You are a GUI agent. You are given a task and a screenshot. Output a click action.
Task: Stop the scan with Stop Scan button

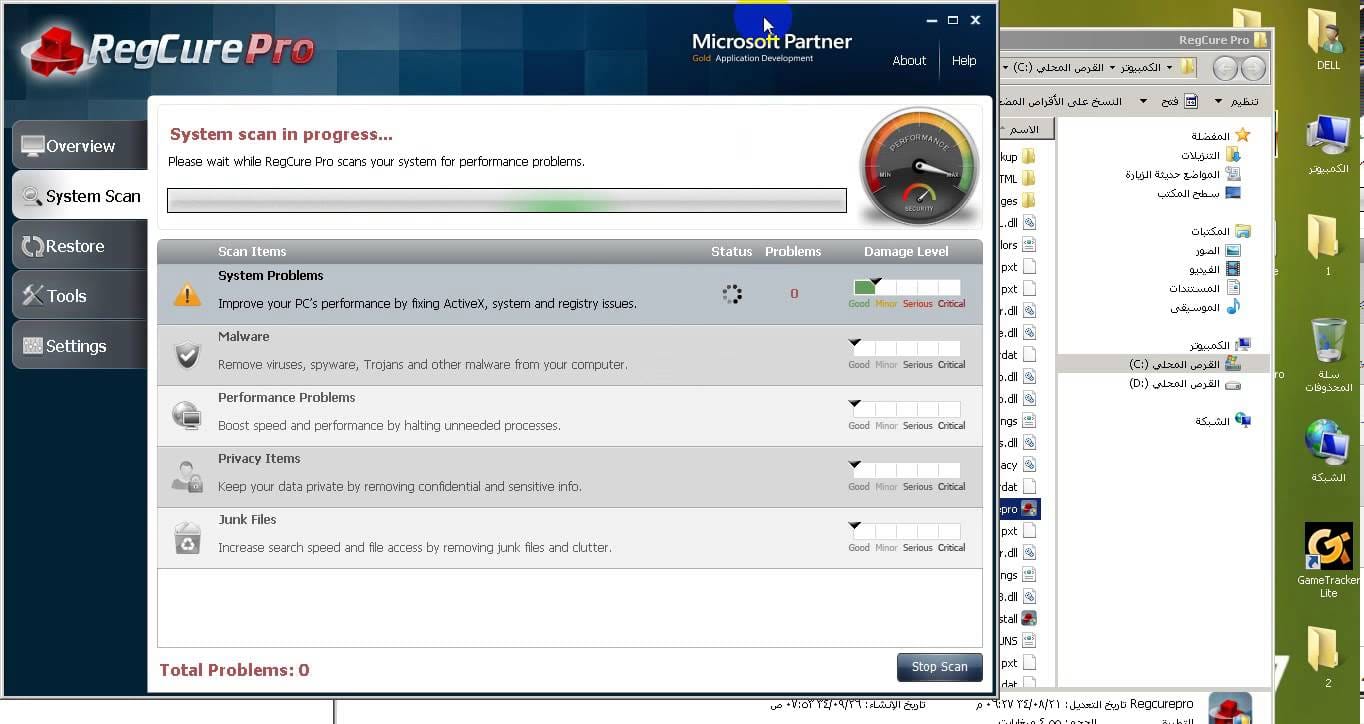point(940,667)
